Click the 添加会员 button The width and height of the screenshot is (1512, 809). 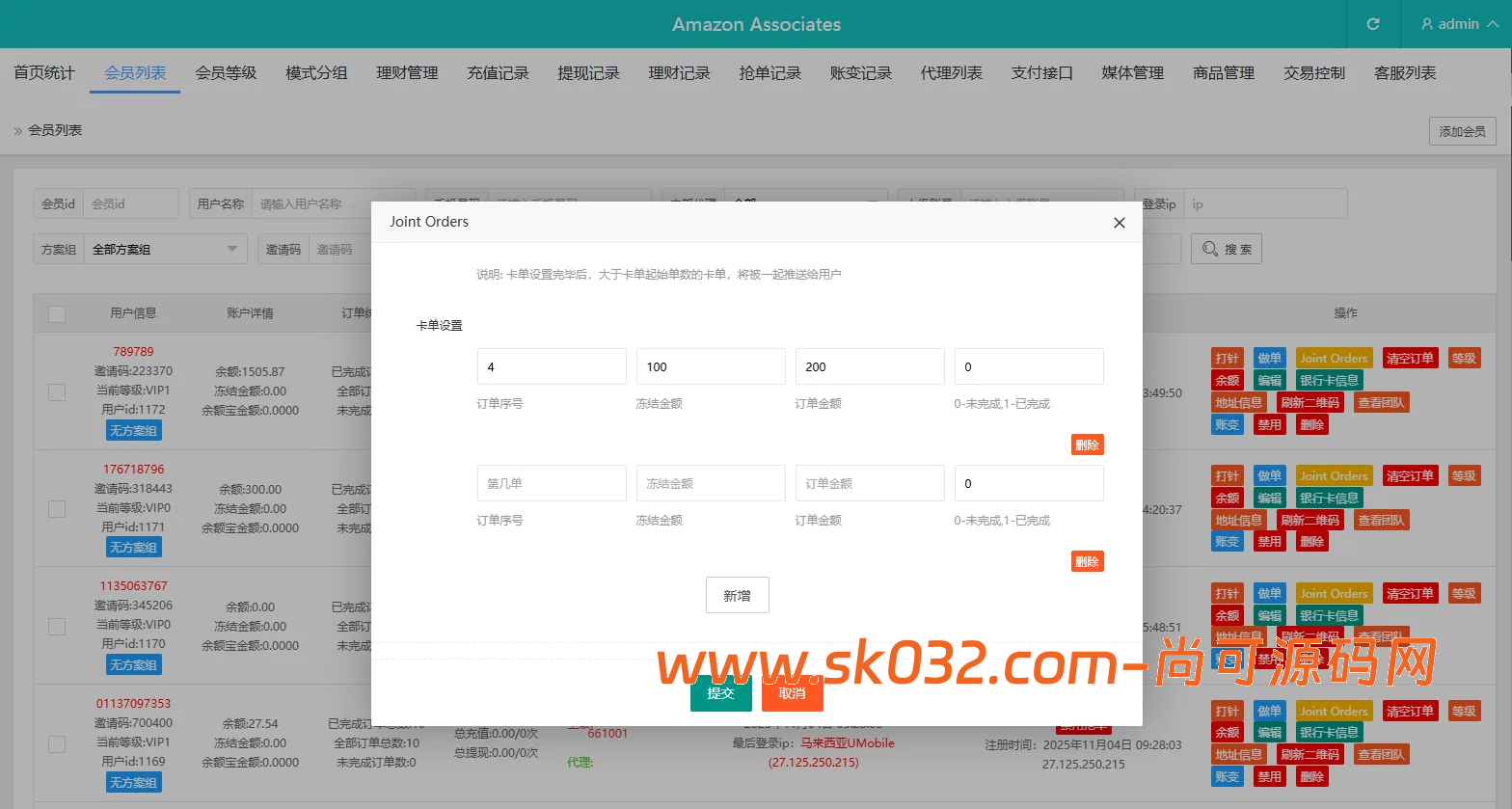(x=1462, y=131)
